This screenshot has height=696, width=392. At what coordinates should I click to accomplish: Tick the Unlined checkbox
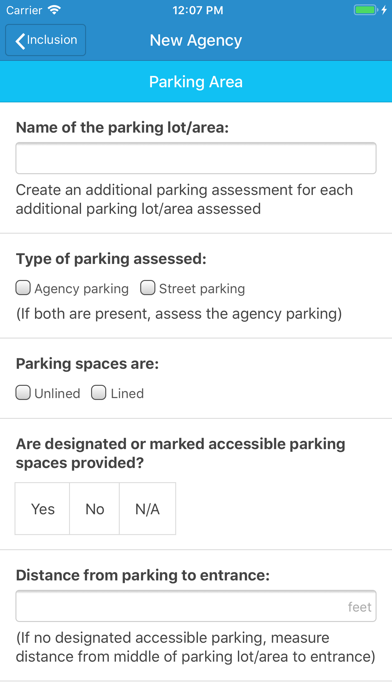point(23,392)
